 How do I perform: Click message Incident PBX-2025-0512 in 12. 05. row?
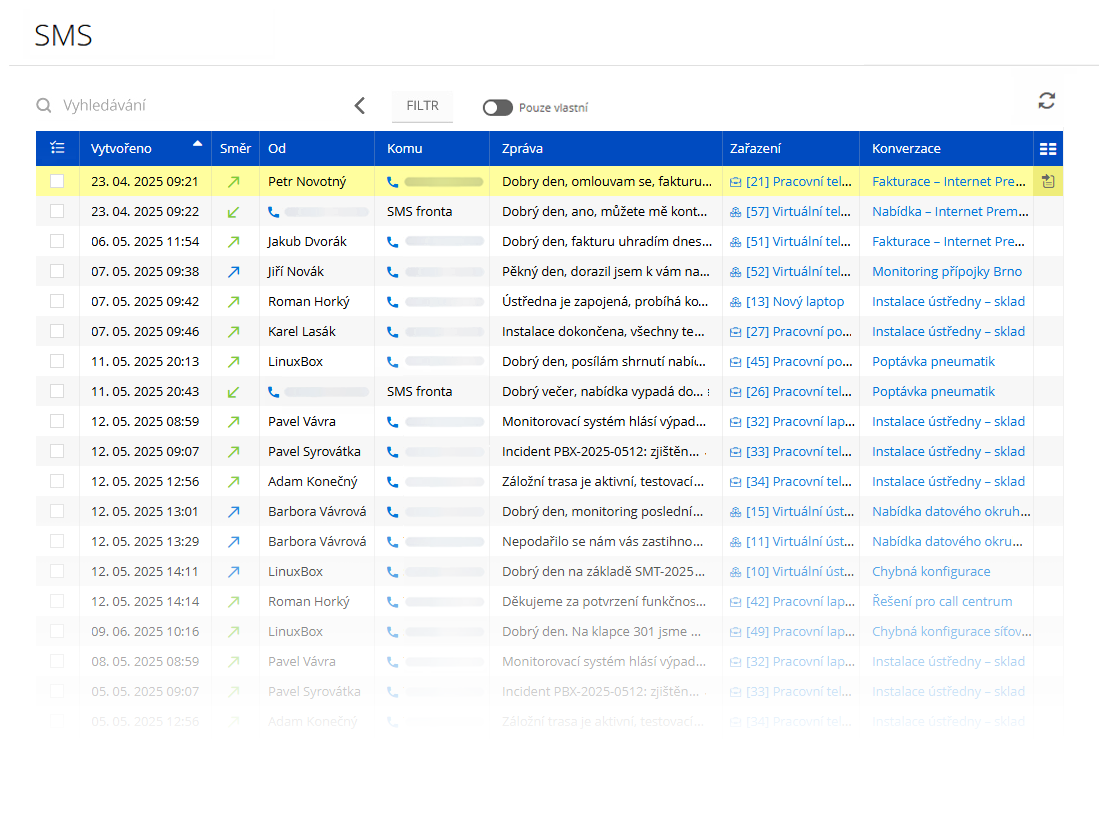coord(600,452)
